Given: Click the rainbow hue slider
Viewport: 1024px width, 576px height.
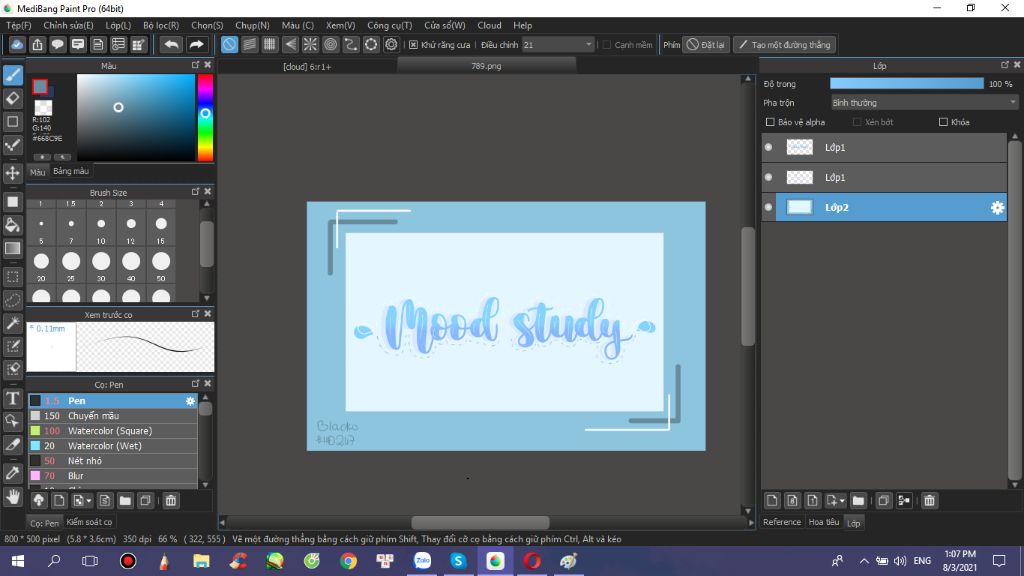Looking at the screenshot, I should pos(205,118).
